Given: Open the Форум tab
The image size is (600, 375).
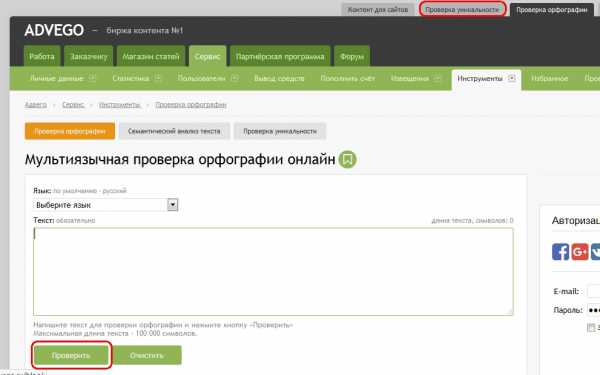Looking at the screenshot, I should [352, 56].
